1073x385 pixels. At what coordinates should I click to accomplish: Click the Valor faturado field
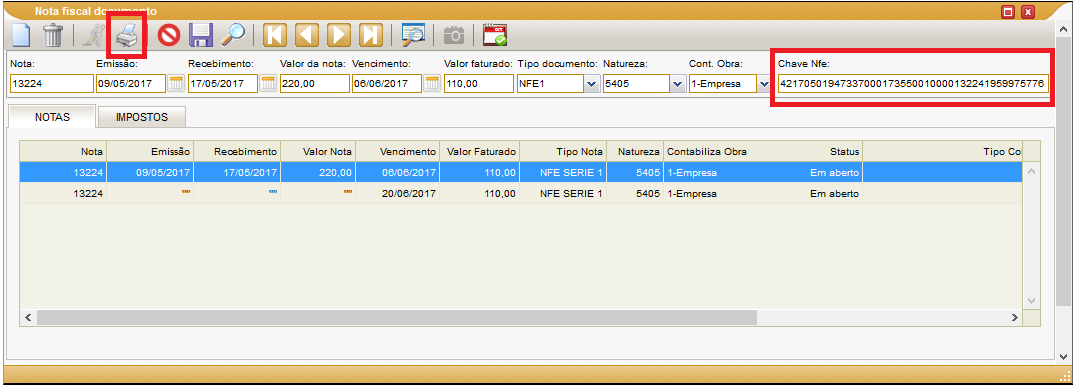point(478,83)
